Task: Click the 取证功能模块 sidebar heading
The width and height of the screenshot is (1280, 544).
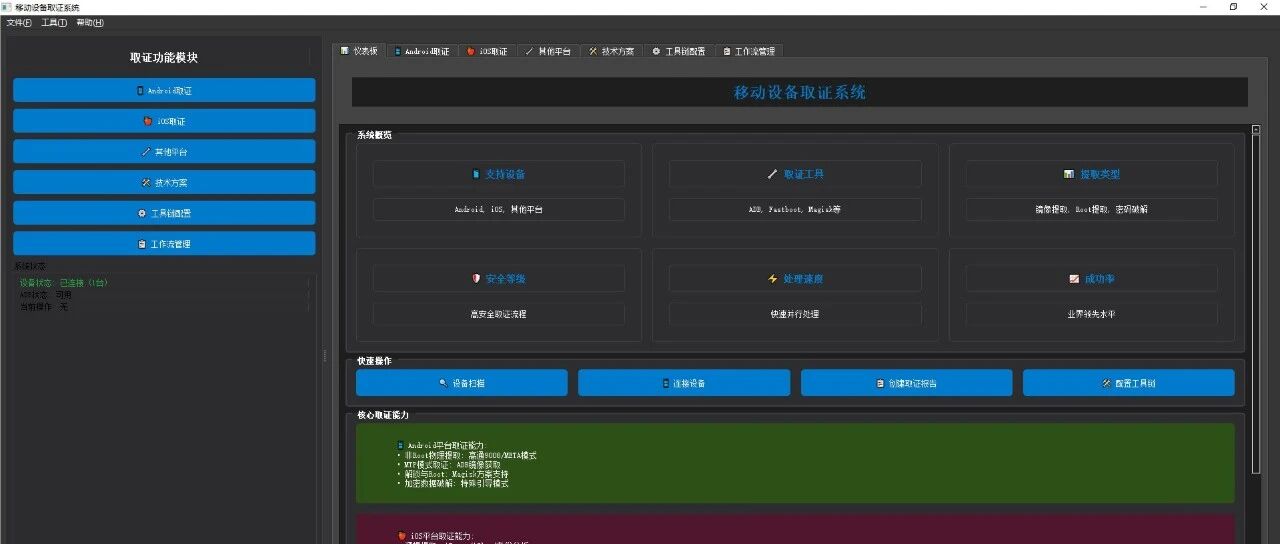Action: click(164, 58)
